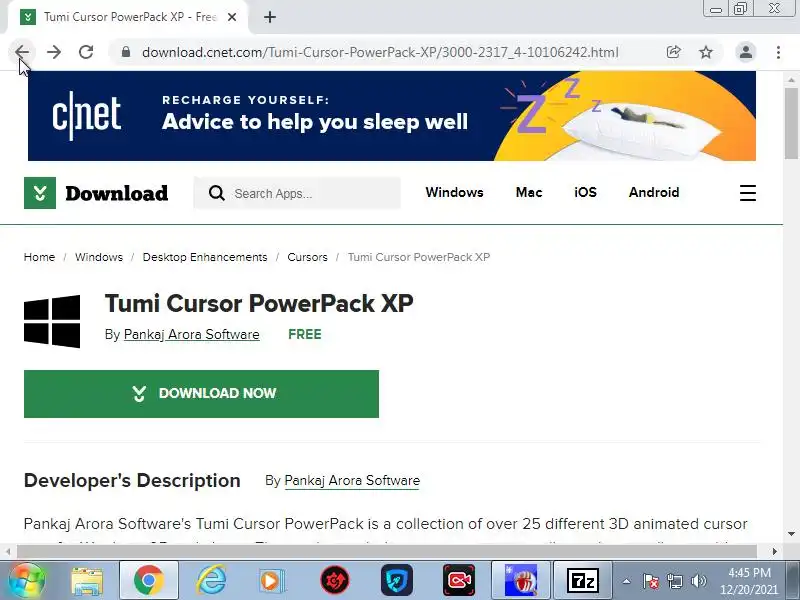Screen dimensions: 800x600
Task: Open 7-Zip from the taskbar
Action: [583, 581]
